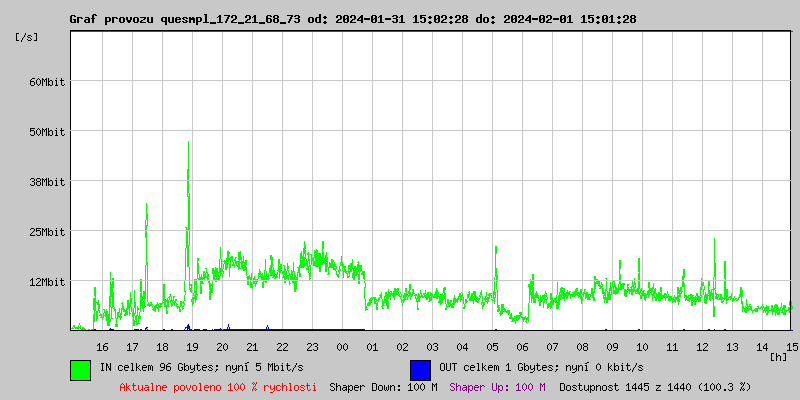Viewport: 800px width, 400px height.
Task: Click the blue OUT traffic legend swatch
Action: tap(420, 369)
